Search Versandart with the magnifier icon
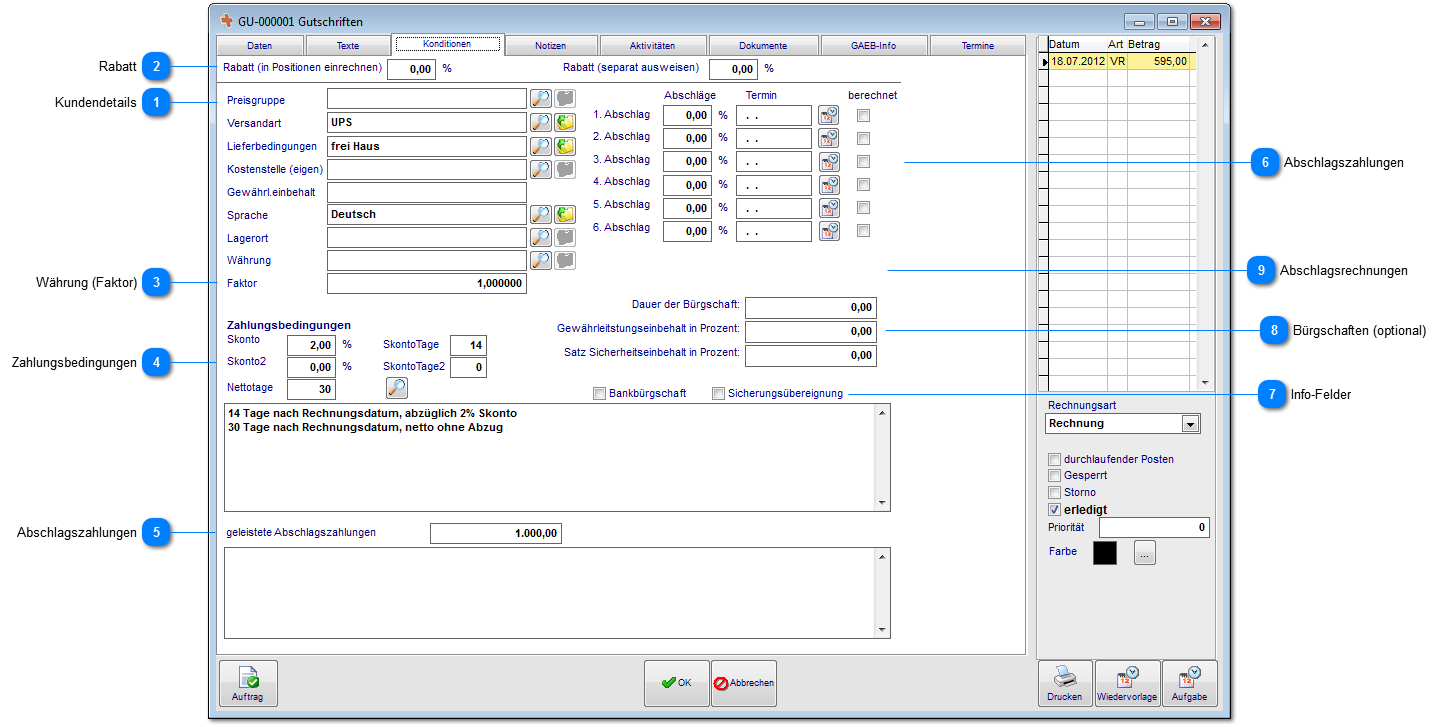 click(x=541, y=122)
